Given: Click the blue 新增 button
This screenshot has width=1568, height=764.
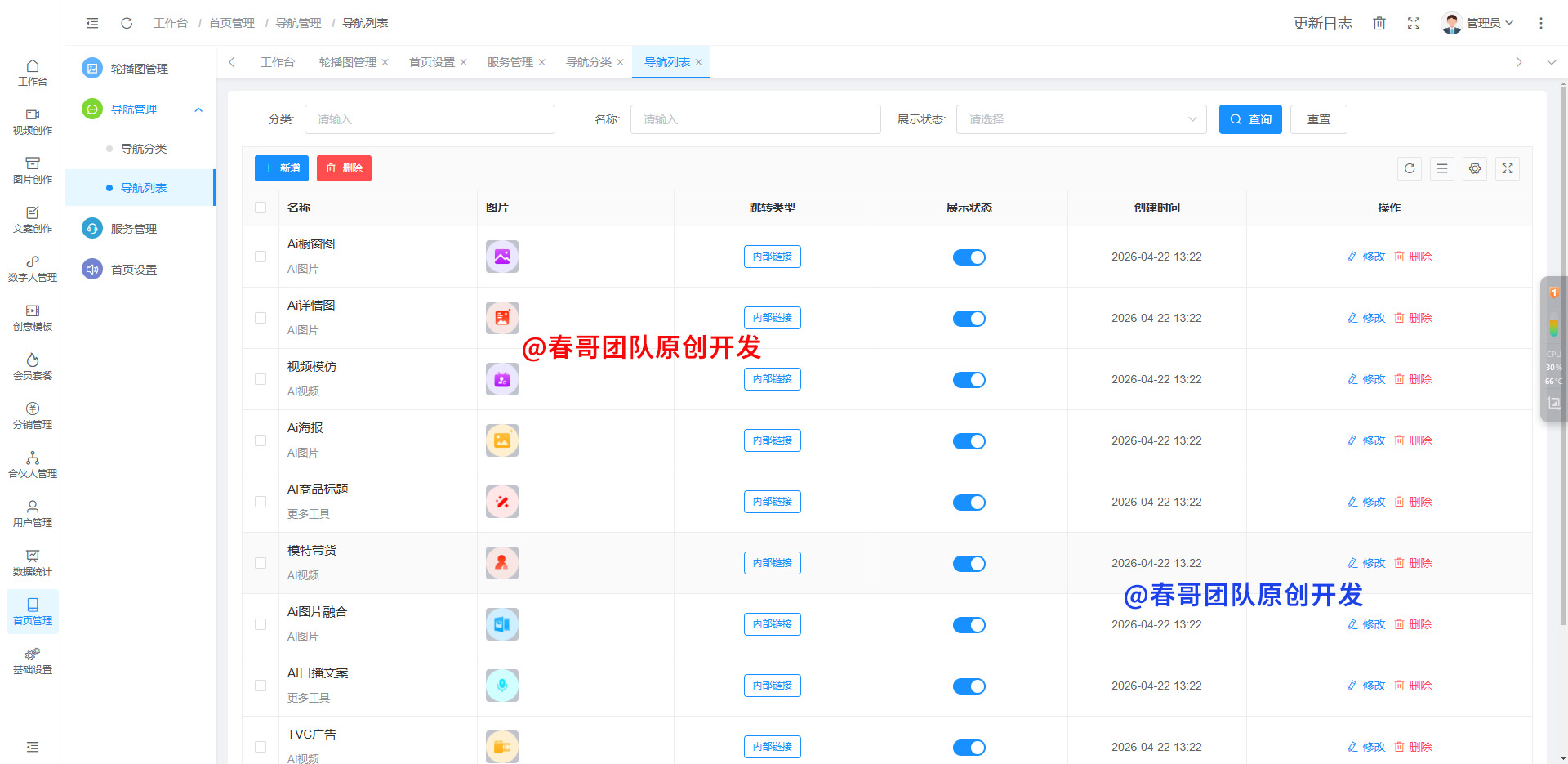Looking at the screenshot, I should 282,168.
